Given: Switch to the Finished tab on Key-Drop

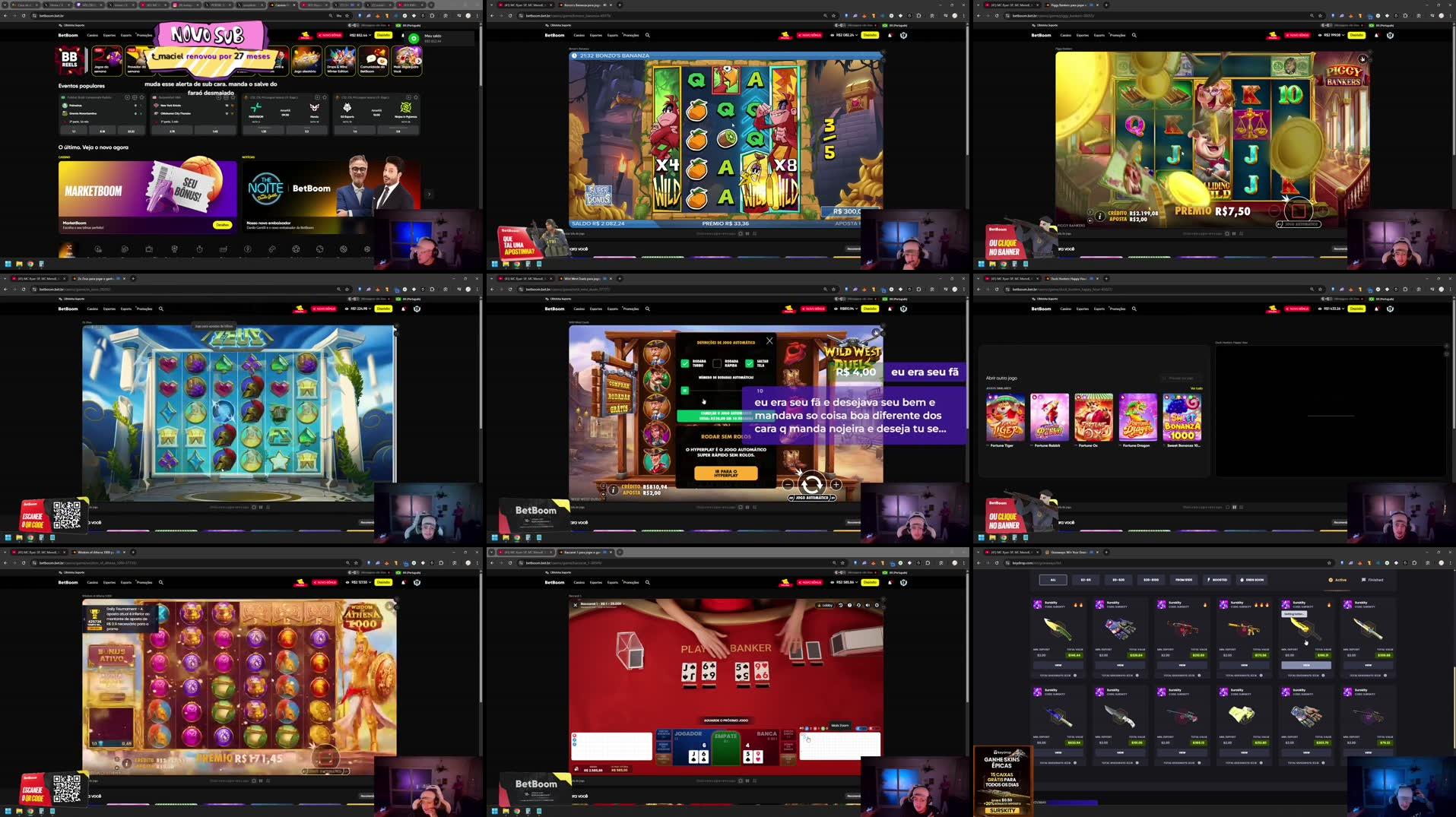Looking at the screenshot, I should point(1371,579).
